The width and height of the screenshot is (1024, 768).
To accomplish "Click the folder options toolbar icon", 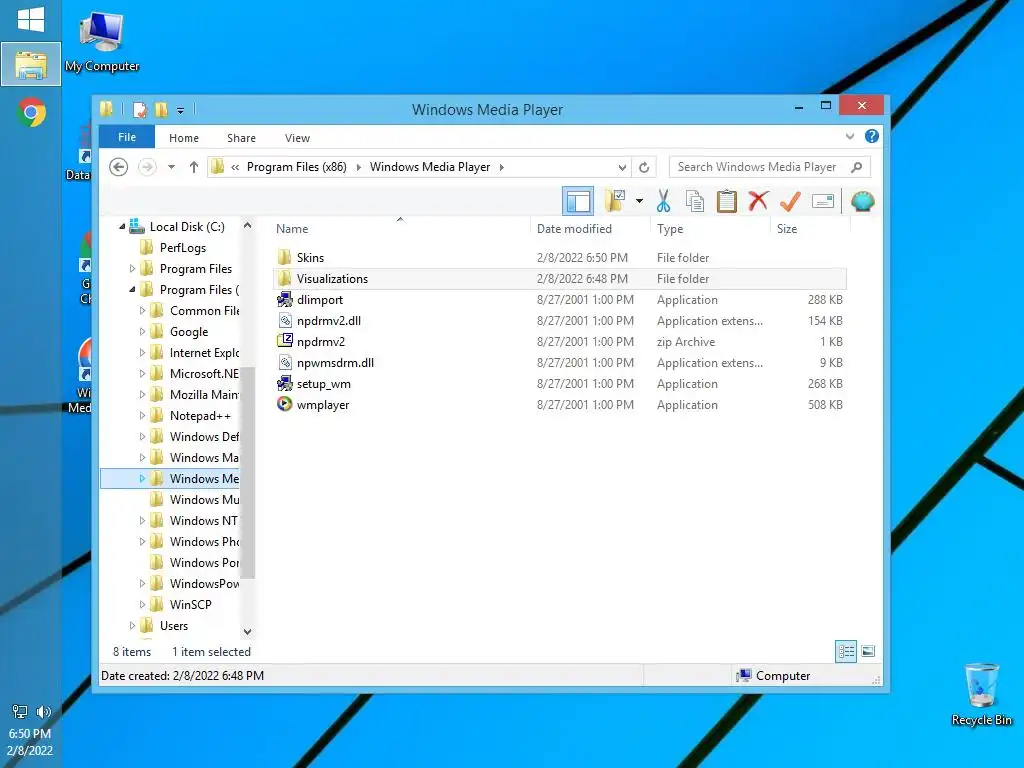I will [615, 201].
